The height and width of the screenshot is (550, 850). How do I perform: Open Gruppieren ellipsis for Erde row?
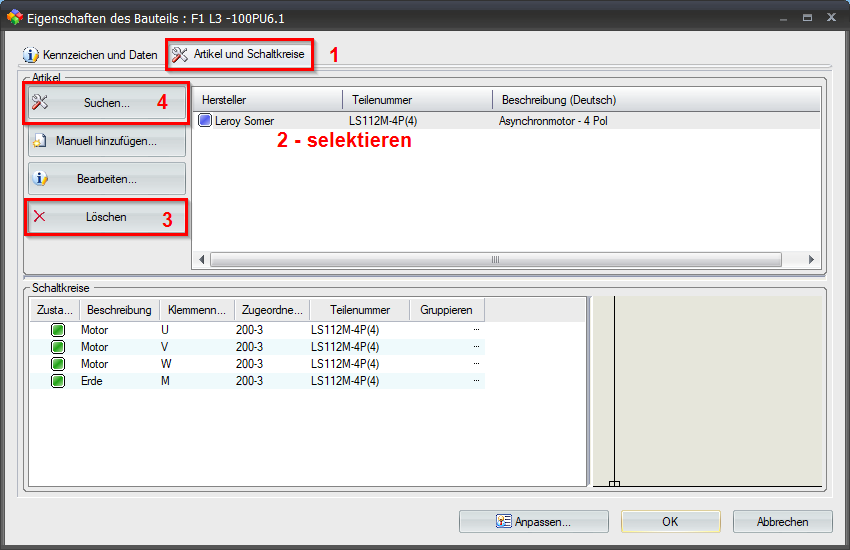(476, 381)
